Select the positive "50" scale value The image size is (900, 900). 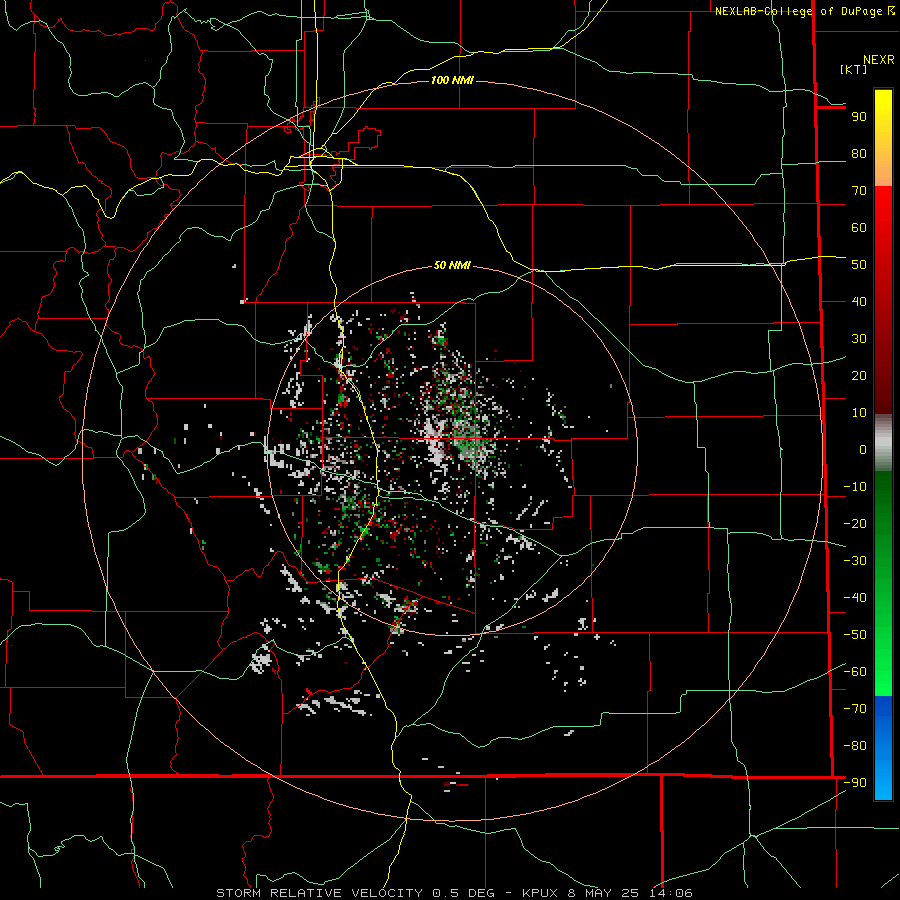pyautogui.click(x=859, y=265)
